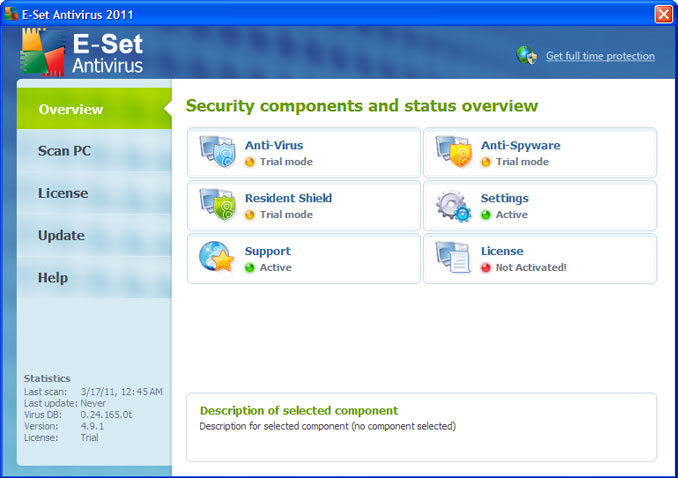
Task: Click the Anti-Virus shield monitor icon
Action: [x=217, y=151]
